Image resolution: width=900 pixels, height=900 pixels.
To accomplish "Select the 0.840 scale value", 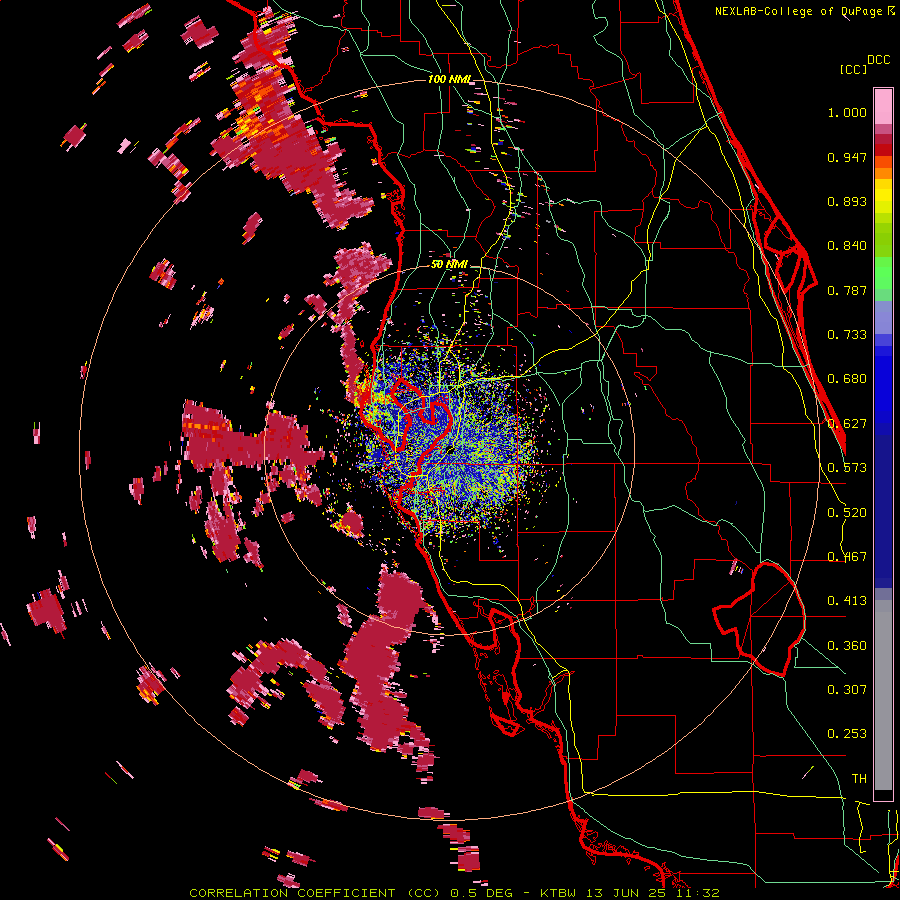I will pos(847,246).
